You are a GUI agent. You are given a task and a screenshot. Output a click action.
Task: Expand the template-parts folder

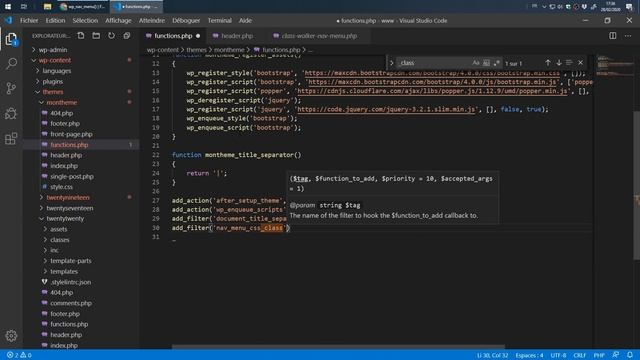(x=71, y=261)
